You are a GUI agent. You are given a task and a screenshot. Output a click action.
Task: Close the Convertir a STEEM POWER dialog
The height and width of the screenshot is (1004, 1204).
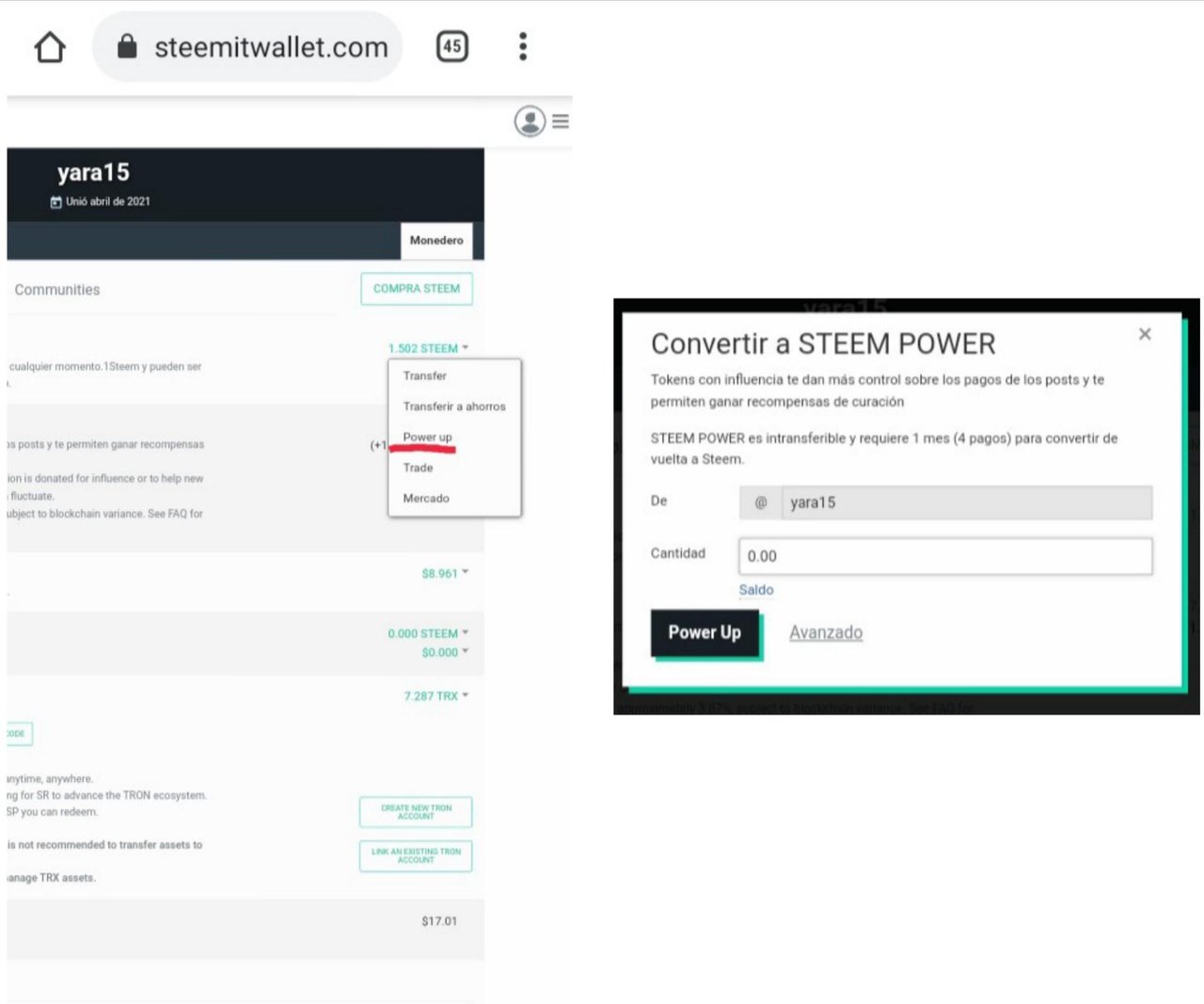(1145, 334)
